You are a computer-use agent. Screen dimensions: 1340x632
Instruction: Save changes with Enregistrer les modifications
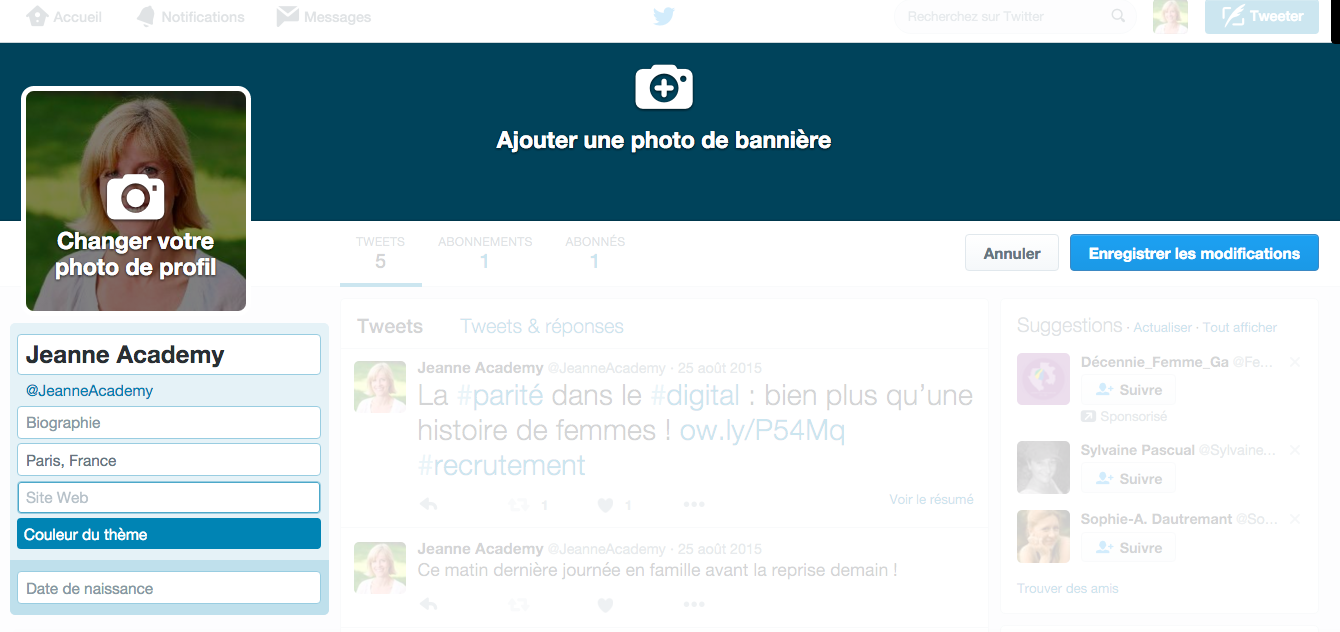[x=1194, y=253]
